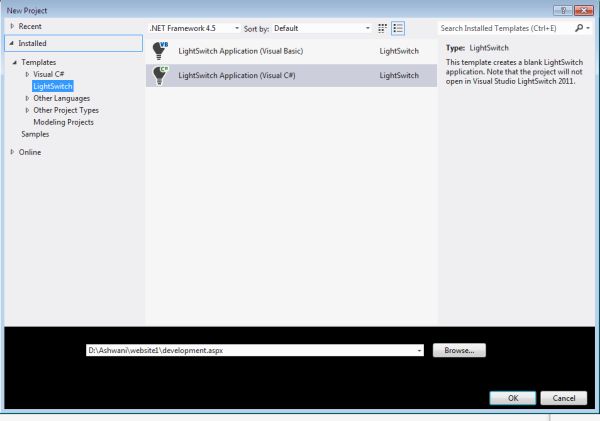Click the LightSwitch category text of Visual Basic row
This screenshot has height=421, width=600.
coord(399,51)
